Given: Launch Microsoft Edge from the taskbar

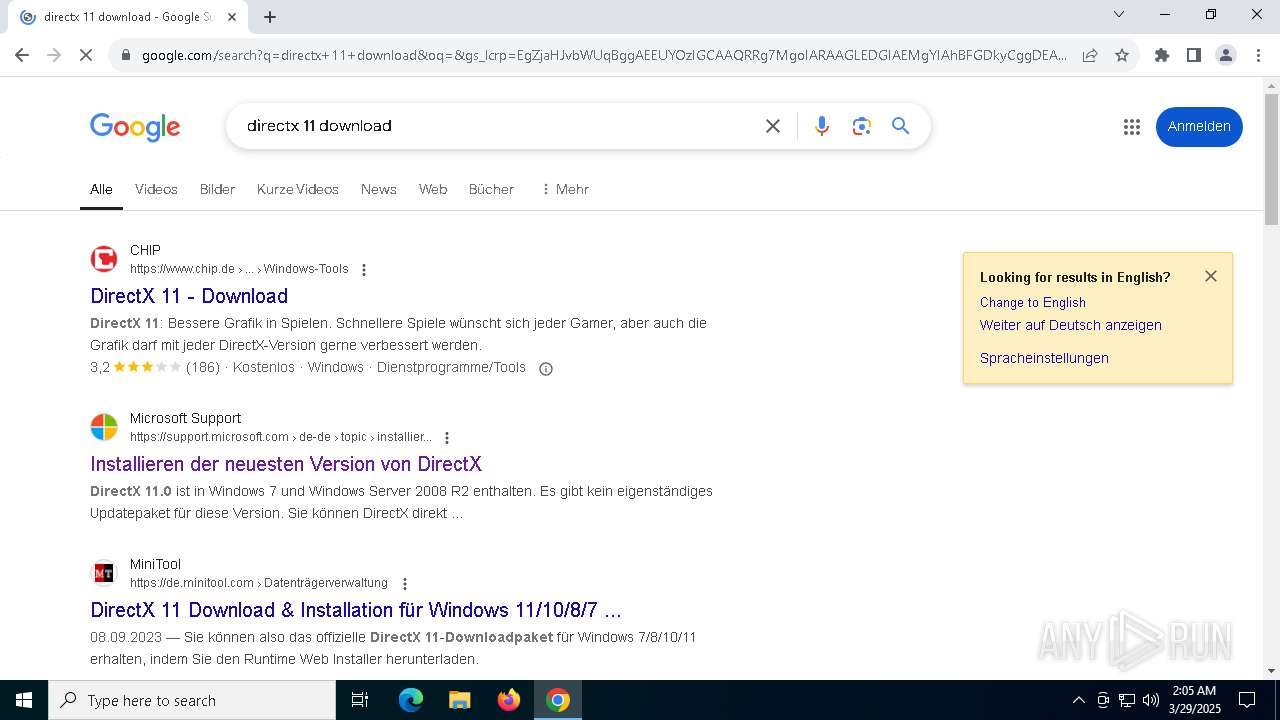Looking at the screenshot, I should tap(411, 700).
